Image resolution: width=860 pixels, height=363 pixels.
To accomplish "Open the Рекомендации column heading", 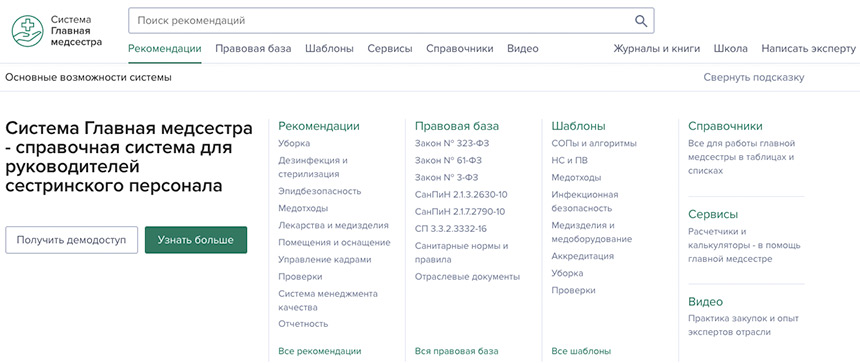I will point(319,126).
